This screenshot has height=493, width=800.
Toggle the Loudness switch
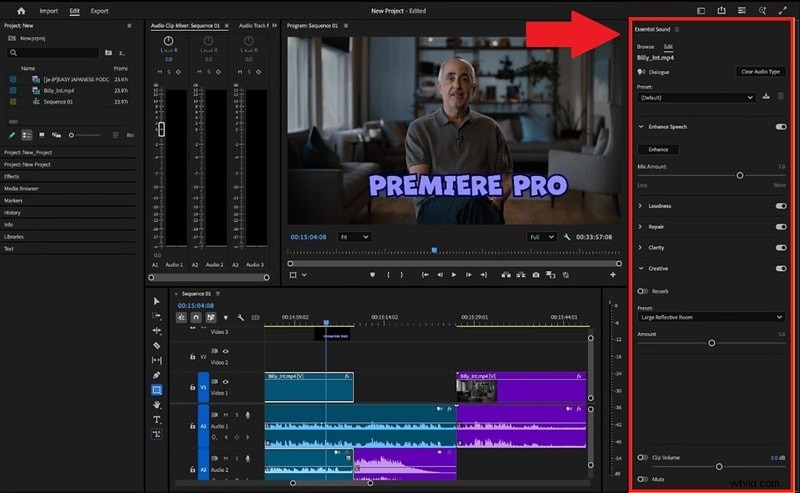click(781, 206)
